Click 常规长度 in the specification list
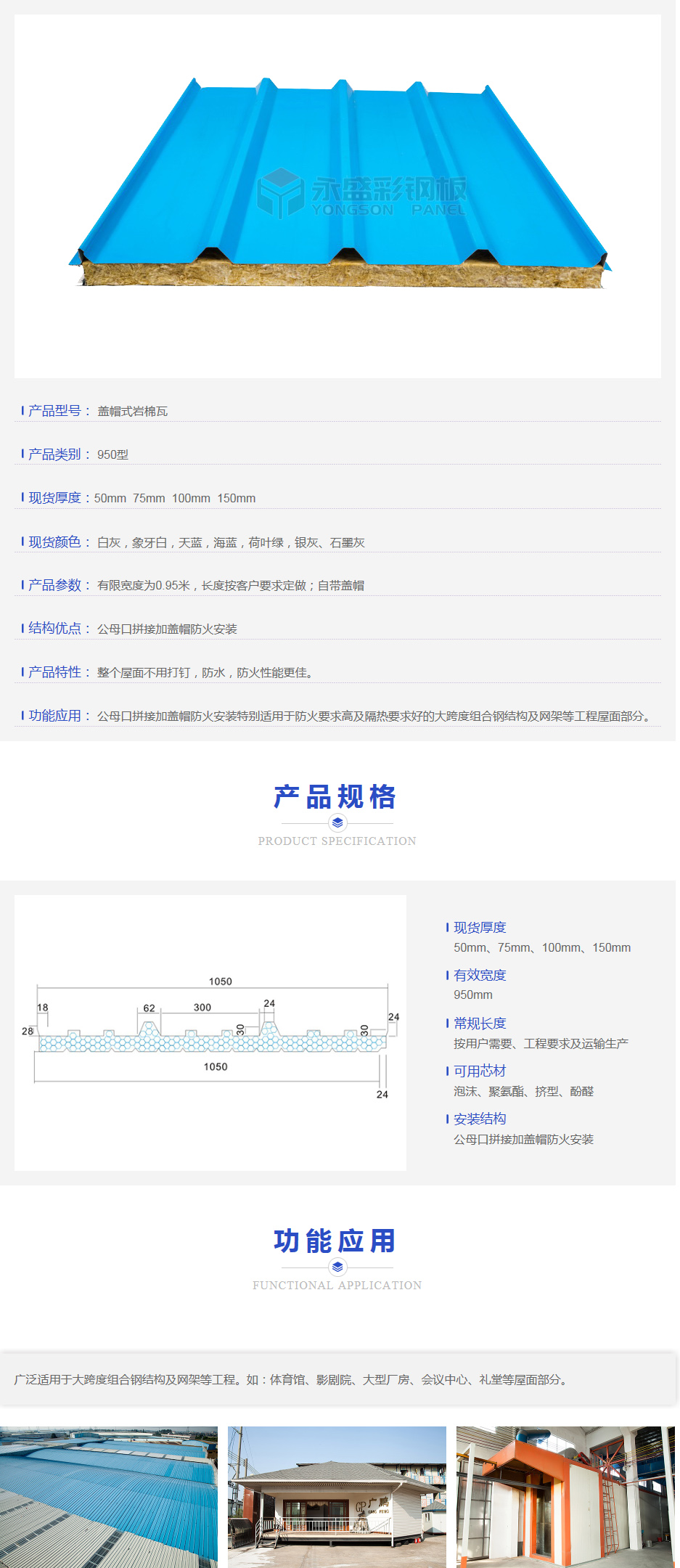This screenshot has width=680, height=1568. point(480,1023)
